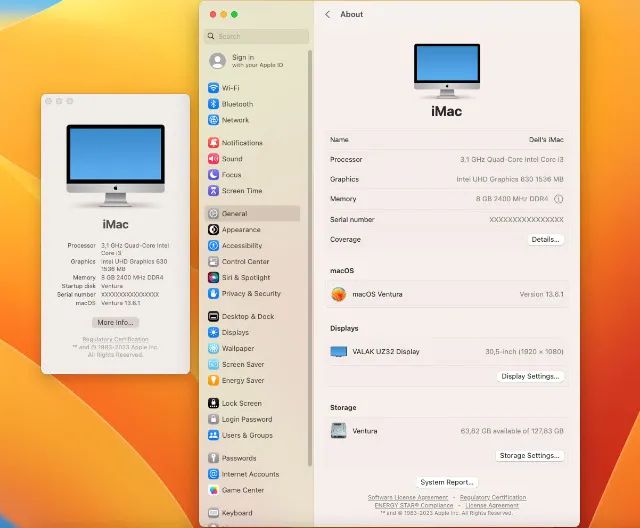Open Display Settings
Screen dimensions: 640x528
pyautogui.click(x=530, y=376)
